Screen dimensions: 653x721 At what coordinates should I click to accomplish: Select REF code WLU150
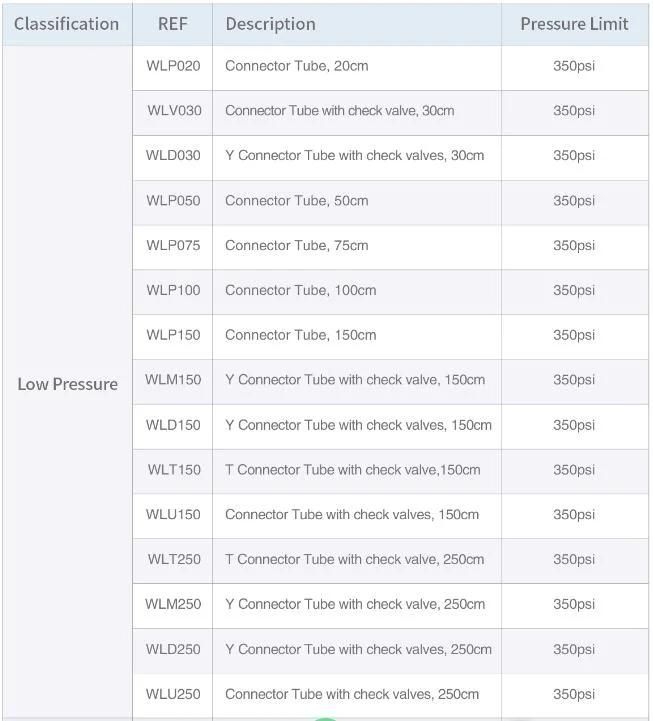click(173, 514)
